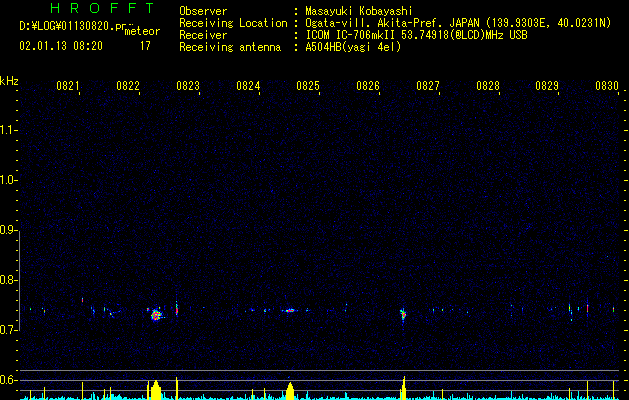Click the horizontal meteor echo before 0825
This screenshot has height=400, width=629.
[290, 310]
